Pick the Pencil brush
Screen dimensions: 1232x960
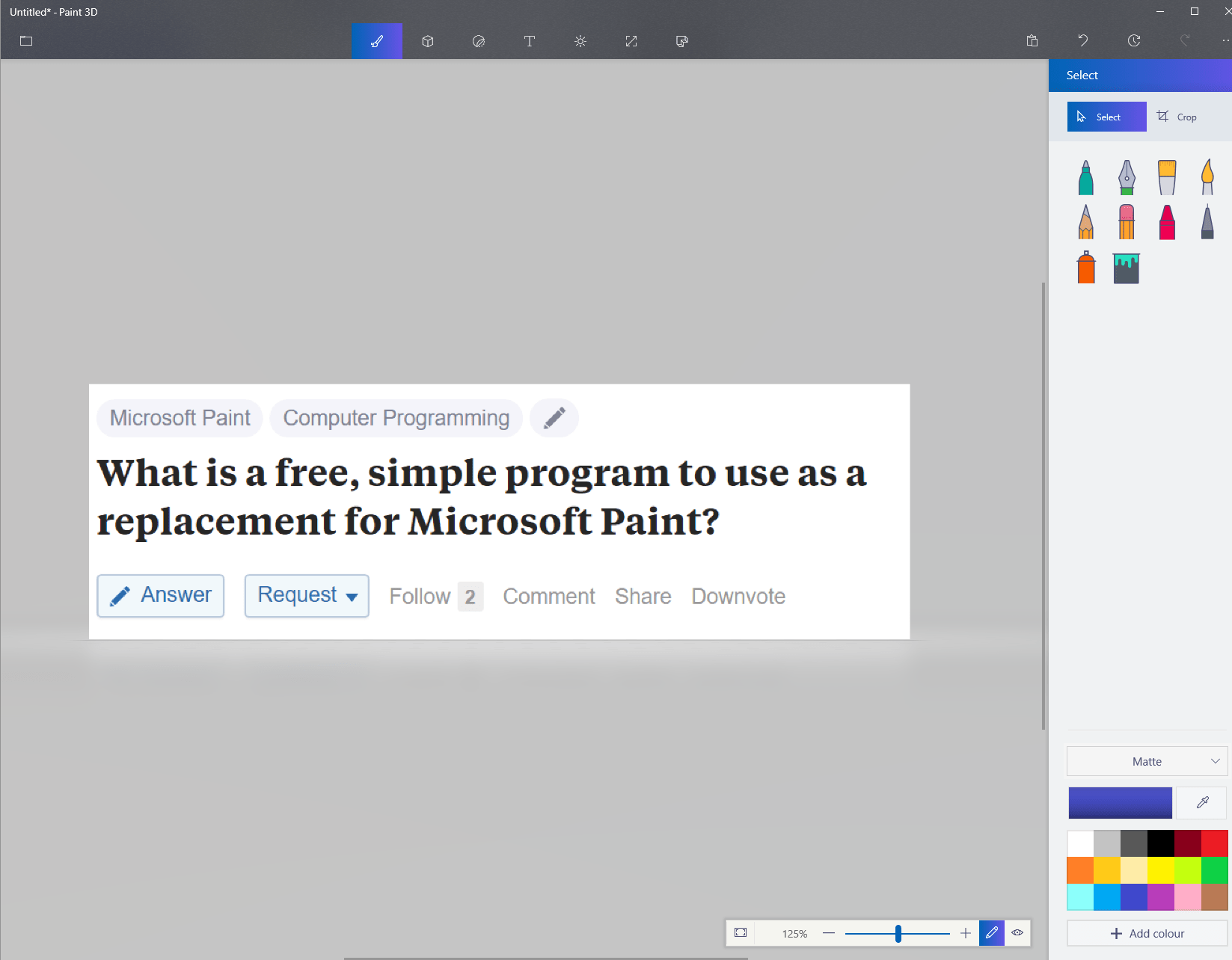[x=1086, y=222]
